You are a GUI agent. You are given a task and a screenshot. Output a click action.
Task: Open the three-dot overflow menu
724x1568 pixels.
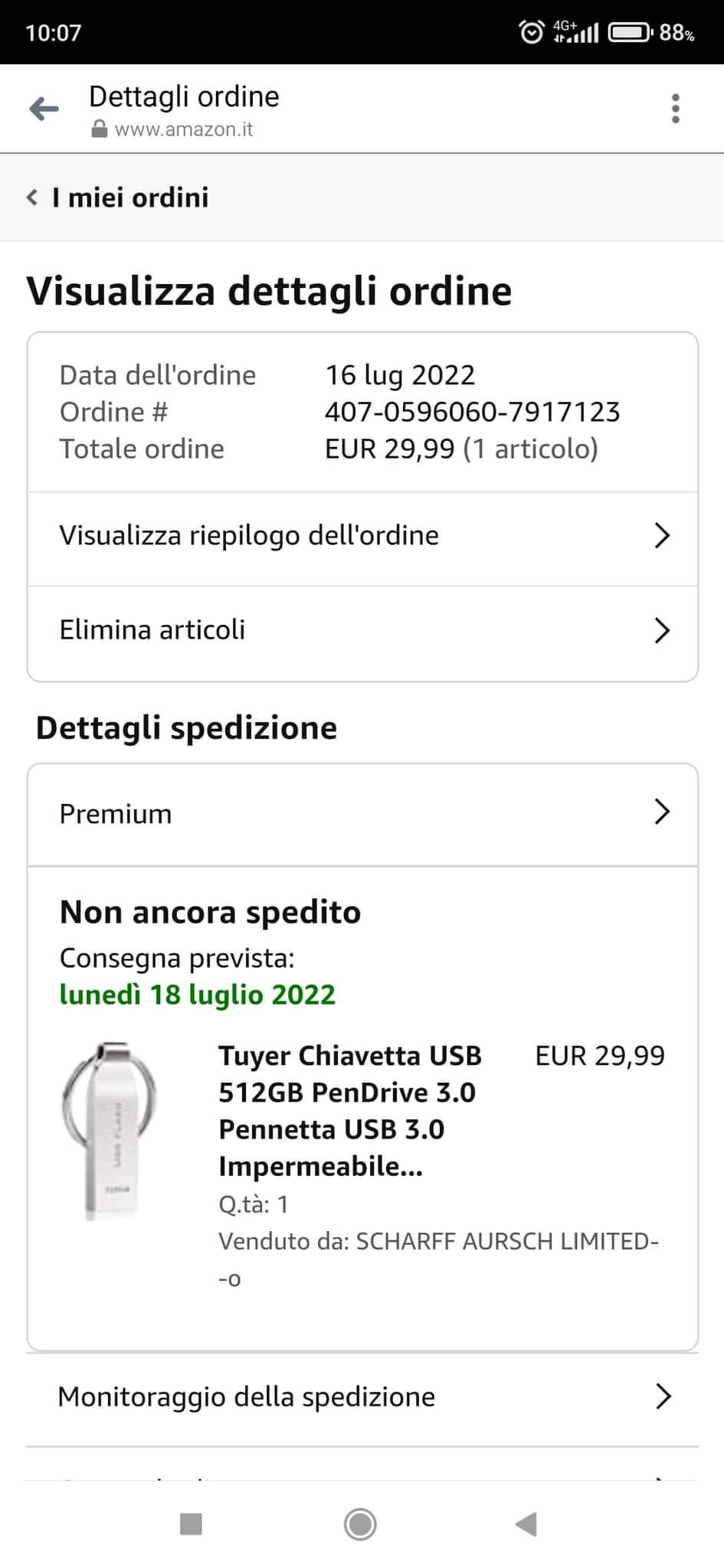click(675, 109)
